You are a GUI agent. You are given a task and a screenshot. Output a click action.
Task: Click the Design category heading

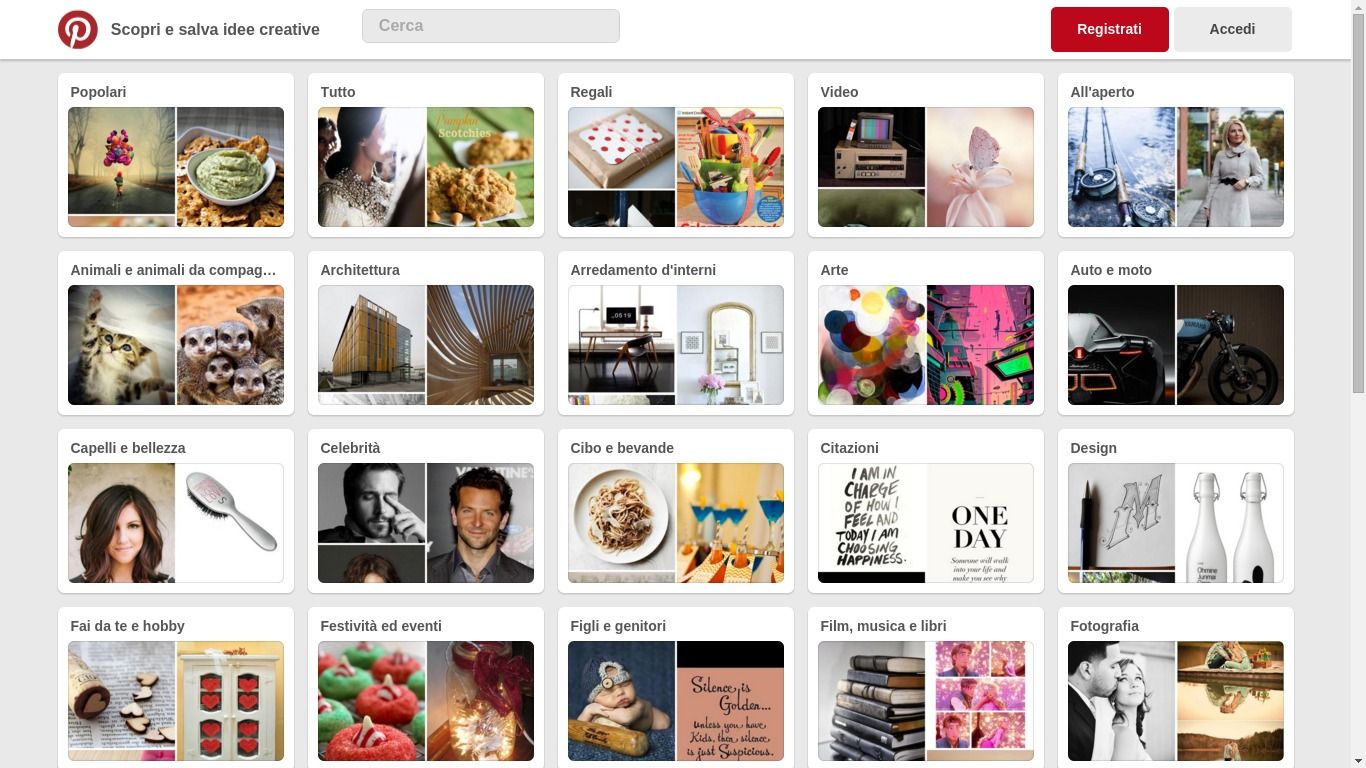tap(1093, 448)
